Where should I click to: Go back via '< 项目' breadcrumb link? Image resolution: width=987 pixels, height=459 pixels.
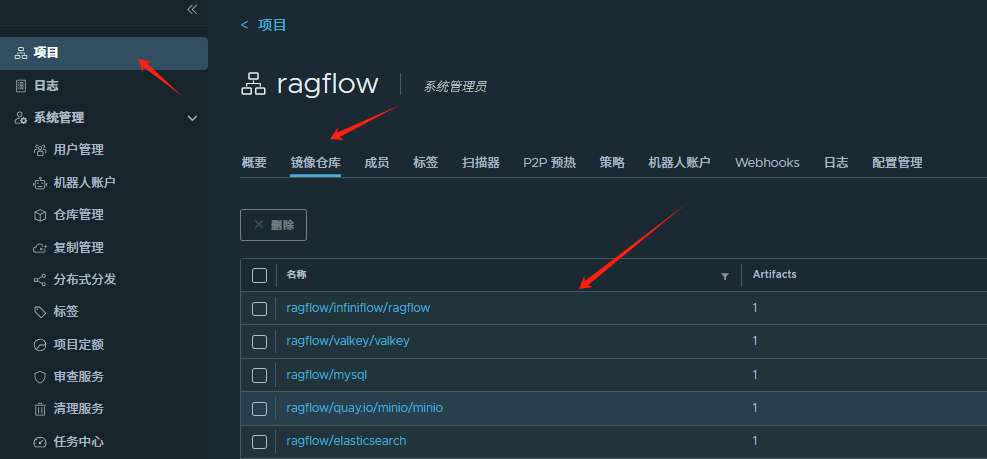(x=264, y=25)
